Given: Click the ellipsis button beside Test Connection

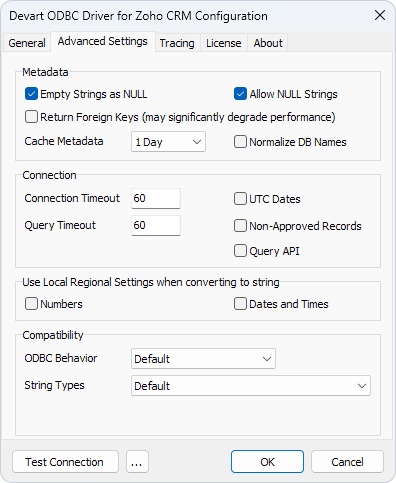Looking at the screenshot, I should point(137,462).
